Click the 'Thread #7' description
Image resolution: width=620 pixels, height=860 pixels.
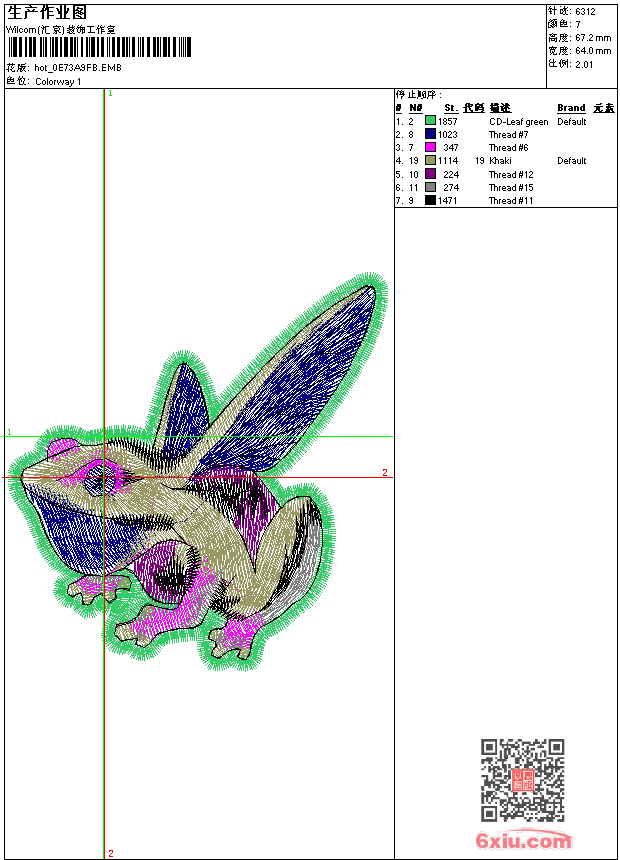coord(509,134)
